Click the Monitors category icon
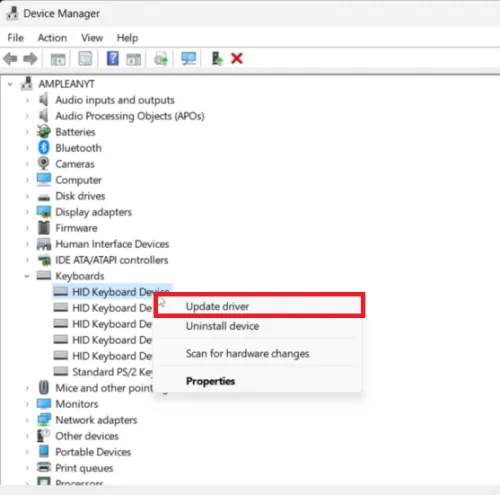Screen dimensions: 500x495 tap(44, 404)
